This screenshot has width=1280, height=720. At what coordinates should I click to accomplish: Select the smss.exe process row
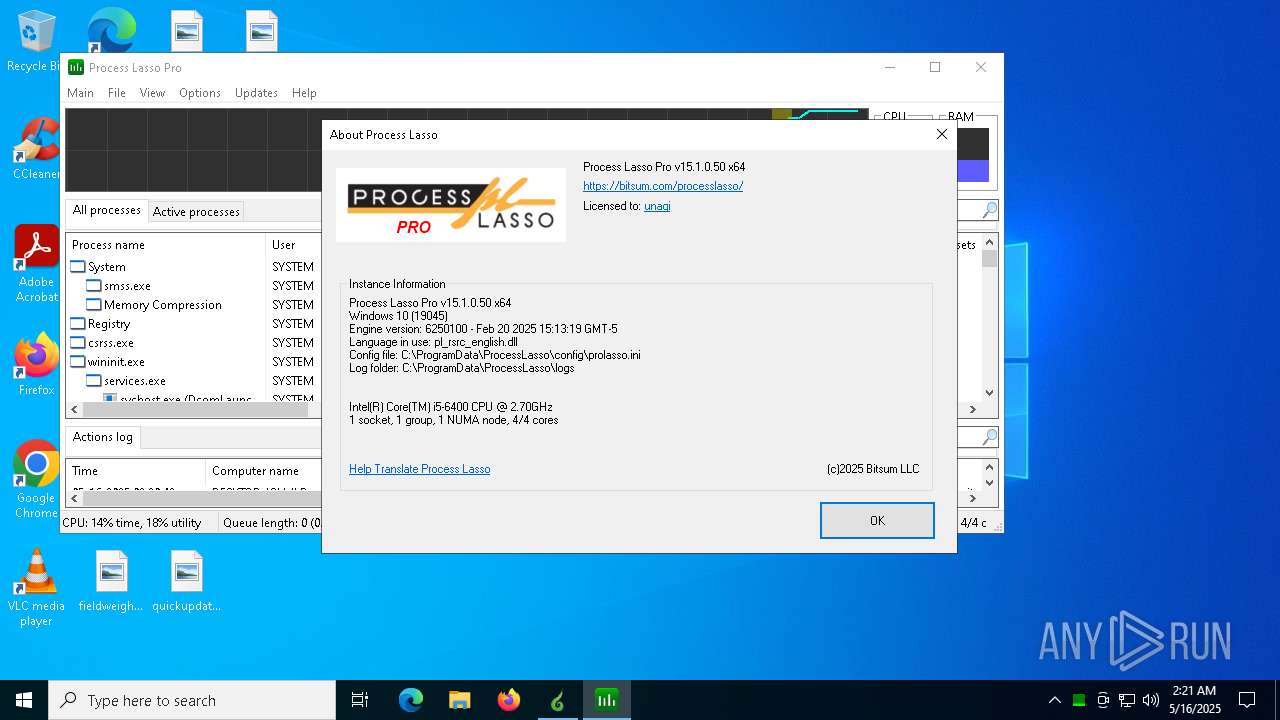(194, 286)
